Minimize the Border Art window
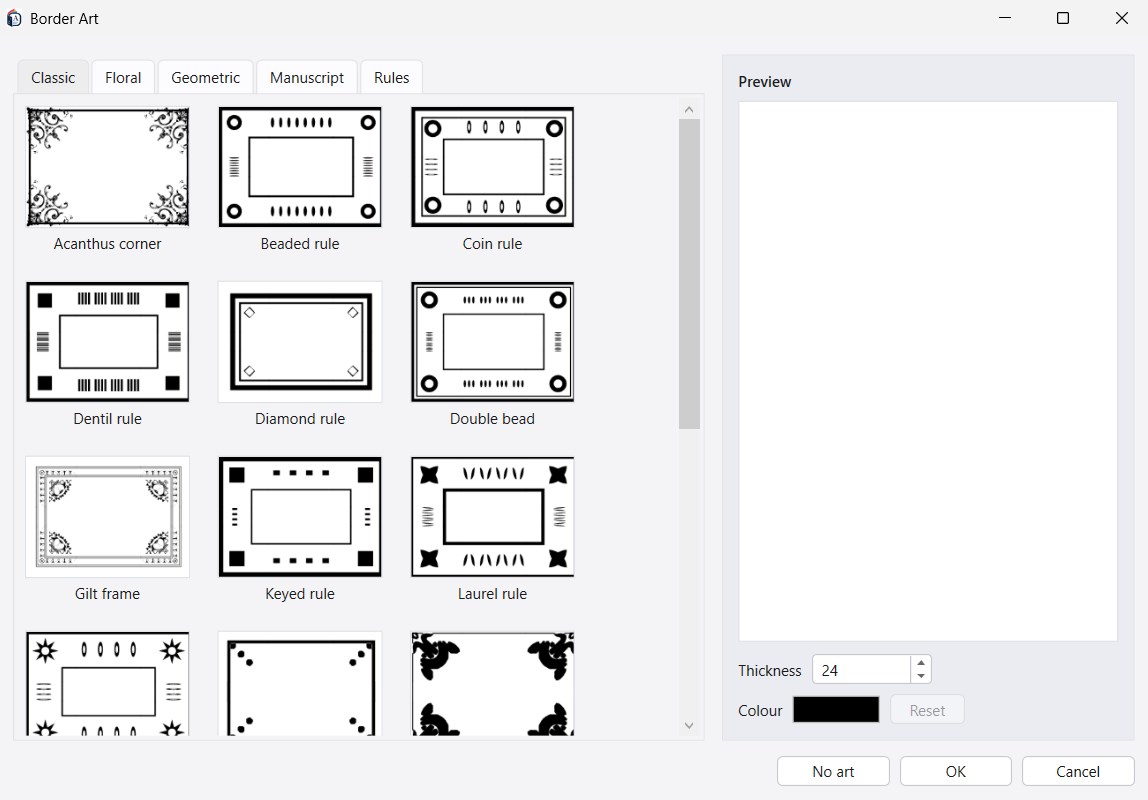 [1005, 18]
